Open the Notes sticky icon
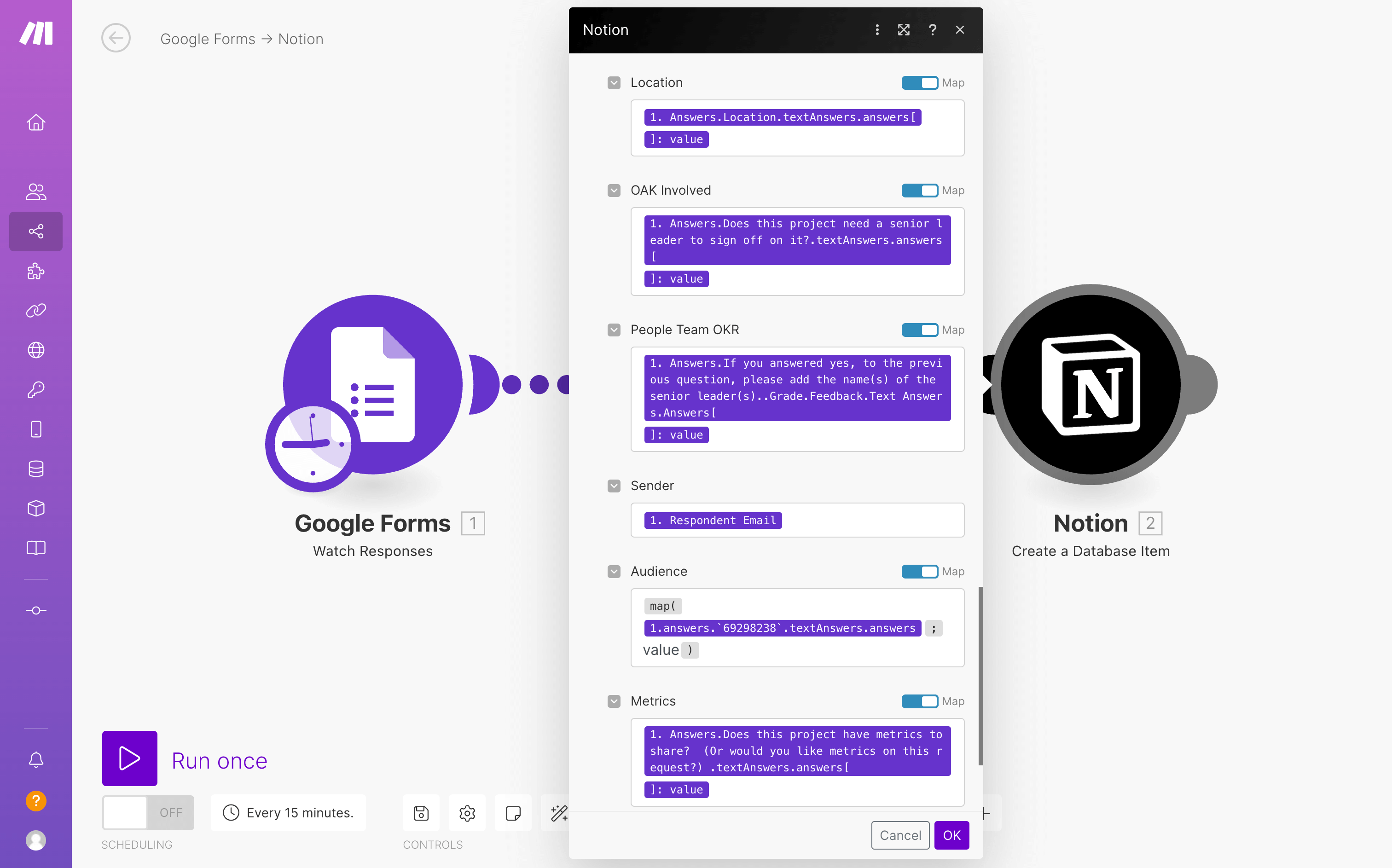The image size is (1392, 868). pos(513,813)
